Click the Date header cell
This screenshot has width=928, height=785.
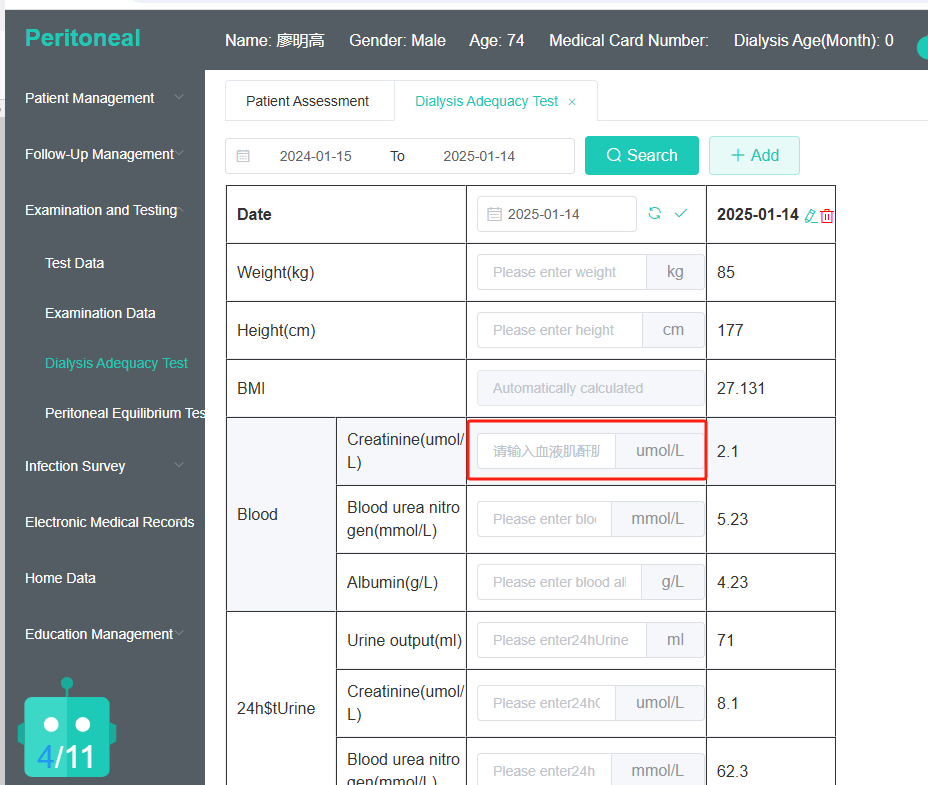point(346,214)
